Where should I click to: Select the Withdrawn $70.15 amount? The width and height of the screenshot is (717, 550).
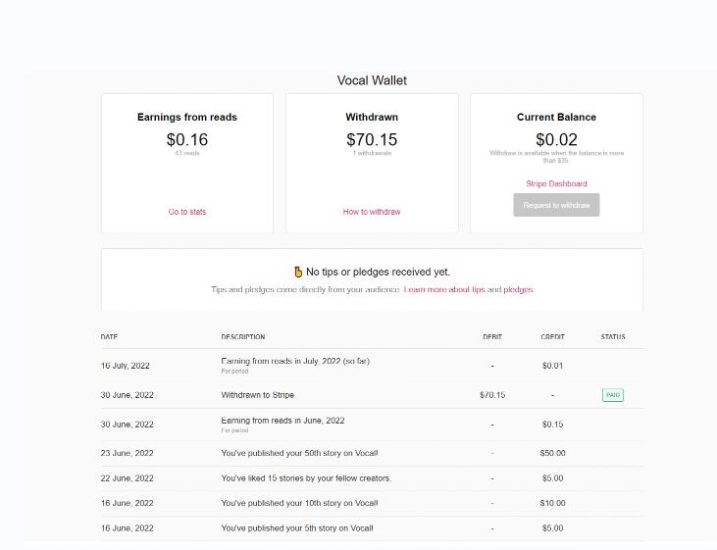point(372,140)
